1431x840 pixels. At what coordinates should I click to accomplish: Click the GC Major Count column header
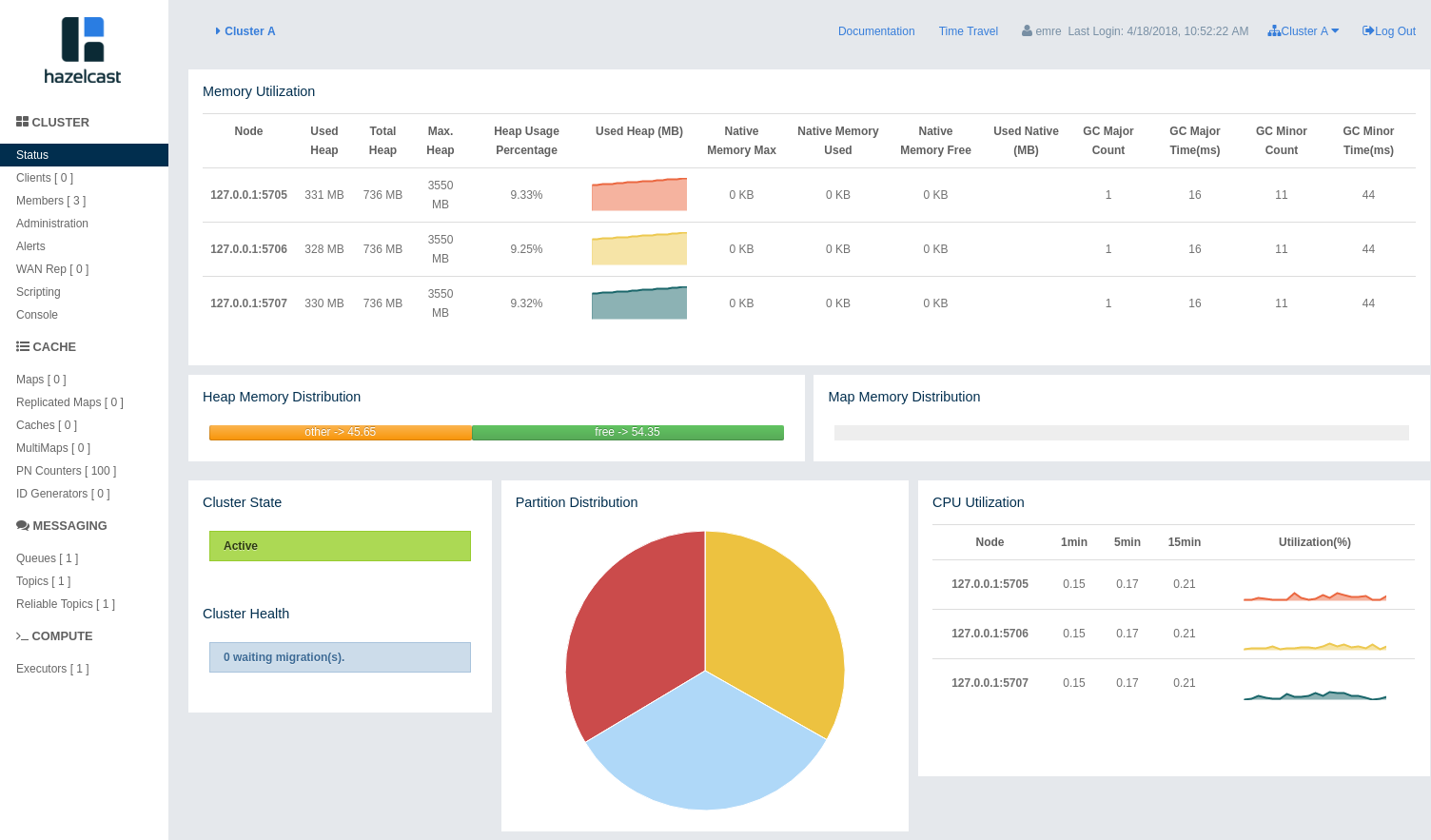click(x=1108, y=141)
